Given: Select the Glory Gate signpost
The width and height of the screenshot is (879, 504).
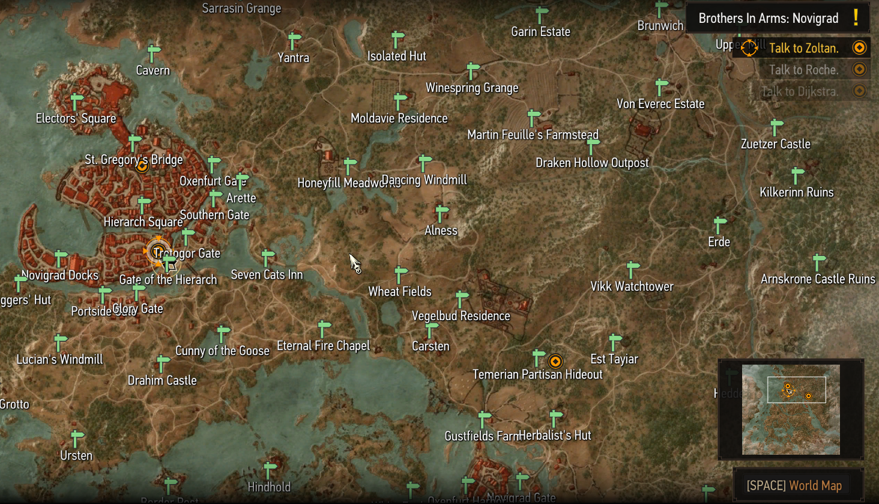Looking at the screenshot, I should click(x=138, y=292).
